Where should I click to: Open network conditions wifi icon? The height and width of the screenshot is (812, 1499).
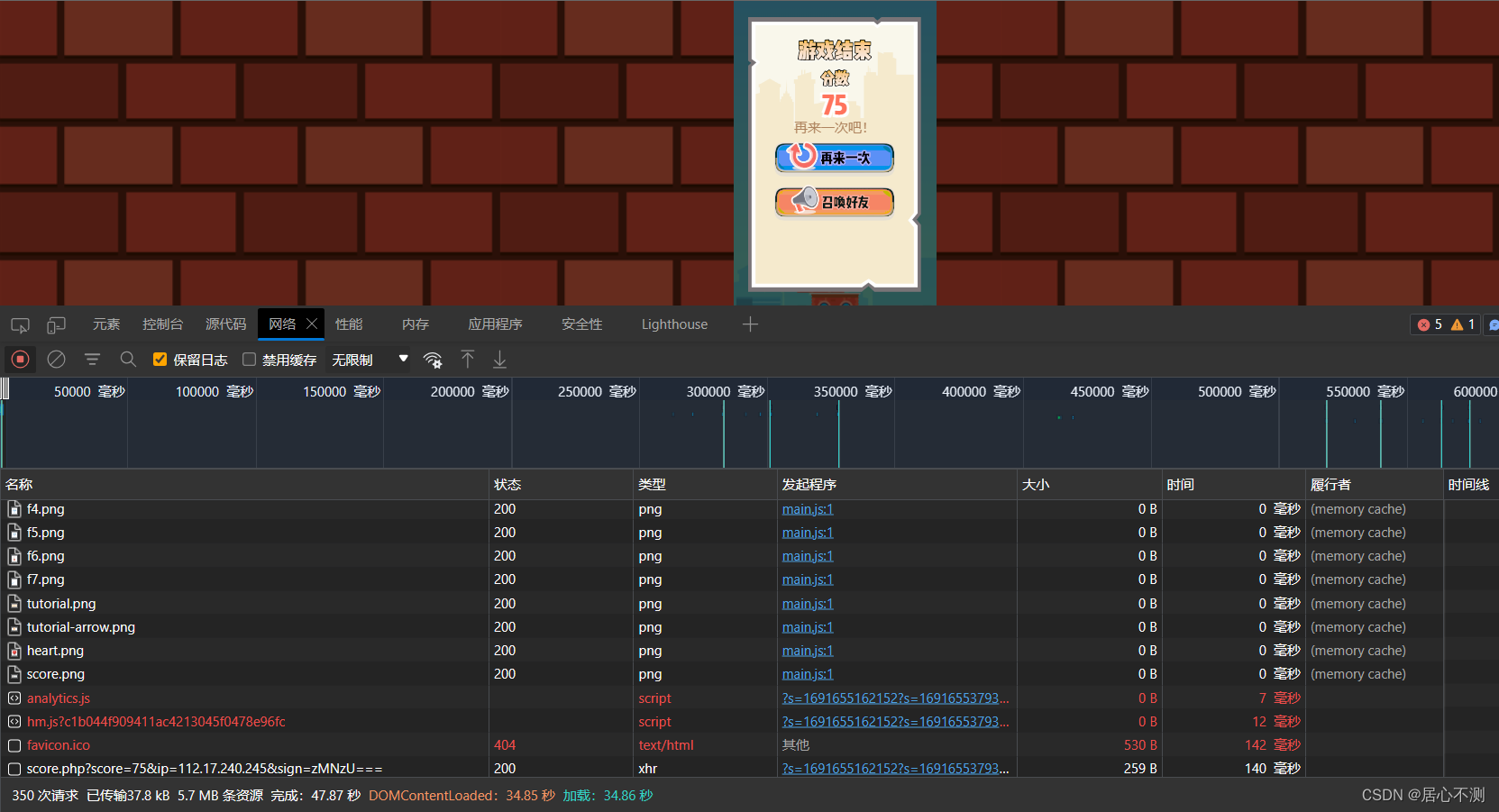(x=433, y=360)
